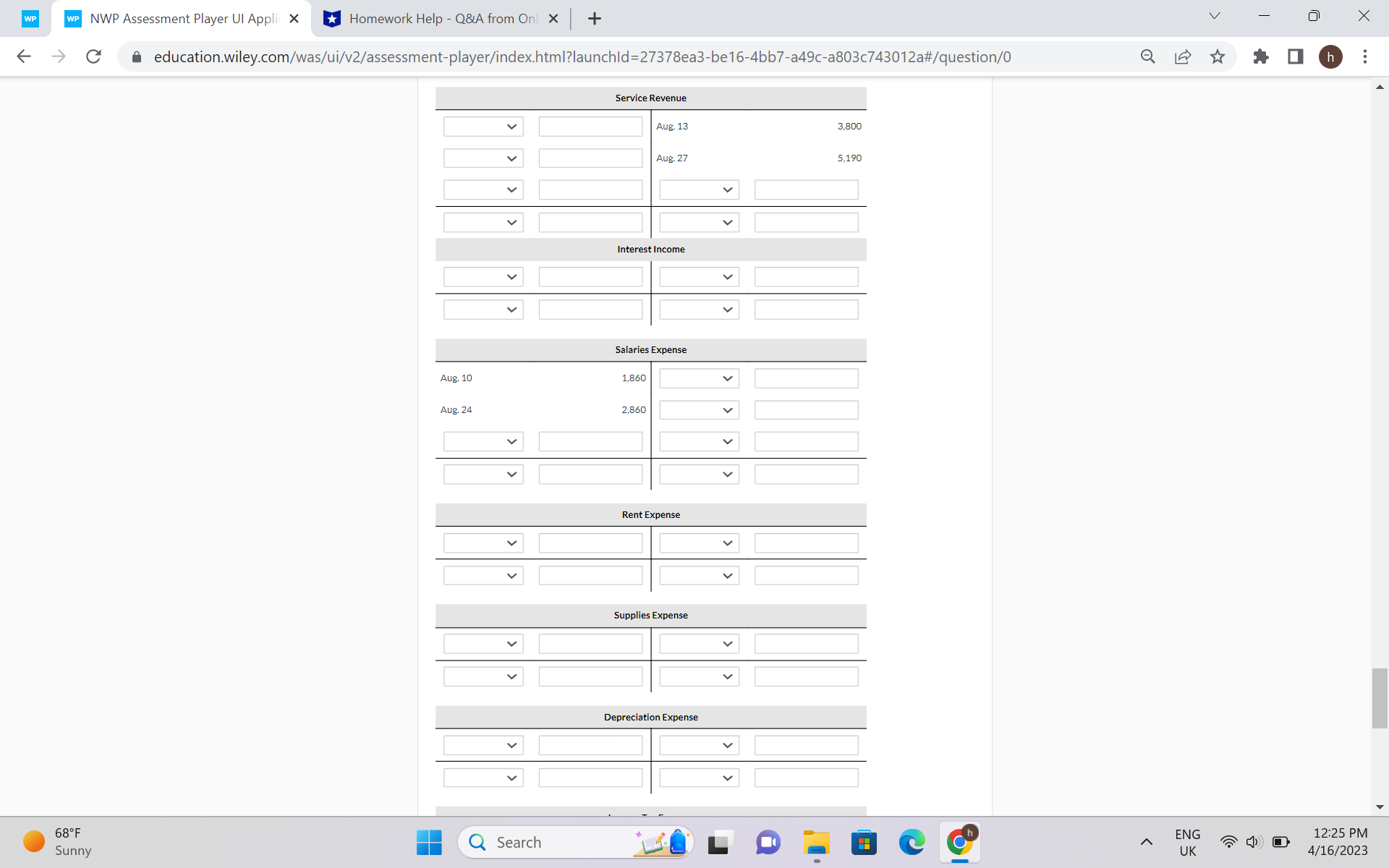Click the Wi-Fi icon in system tray
Viewport: 1389px width, 868px height.
pos(1228,841)
